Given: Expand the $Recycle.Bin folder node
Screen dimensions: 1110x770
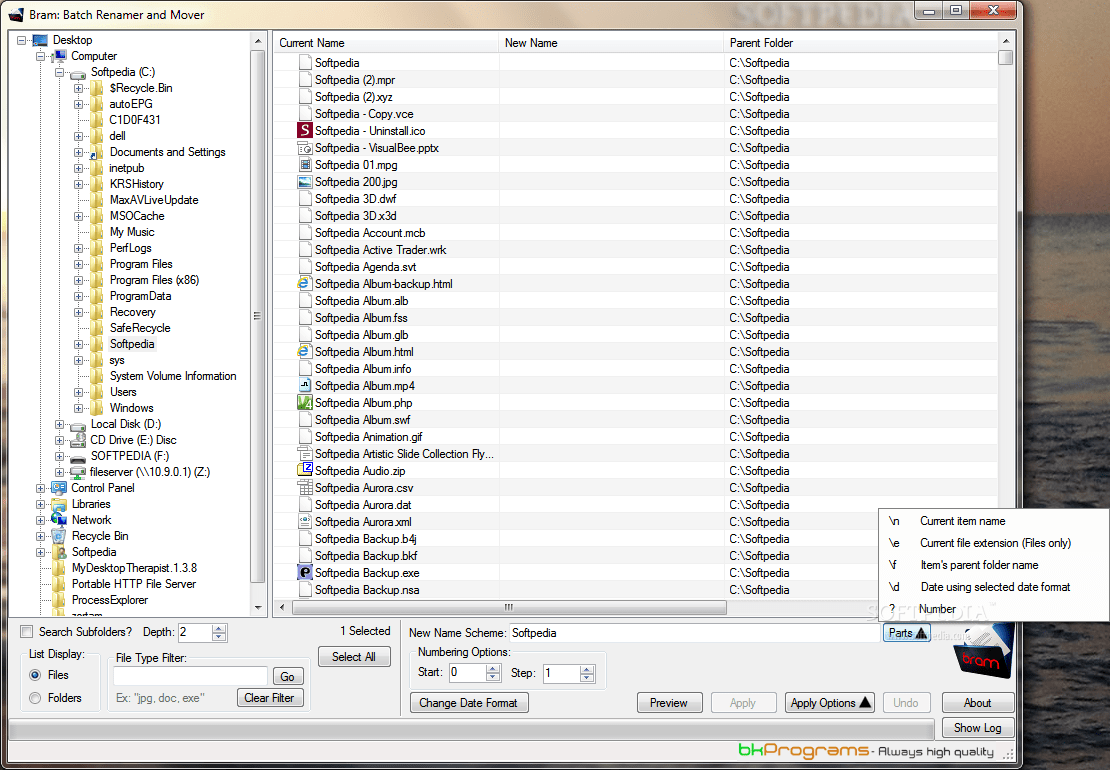Looking at the screenshot, I should pos(79,88).
